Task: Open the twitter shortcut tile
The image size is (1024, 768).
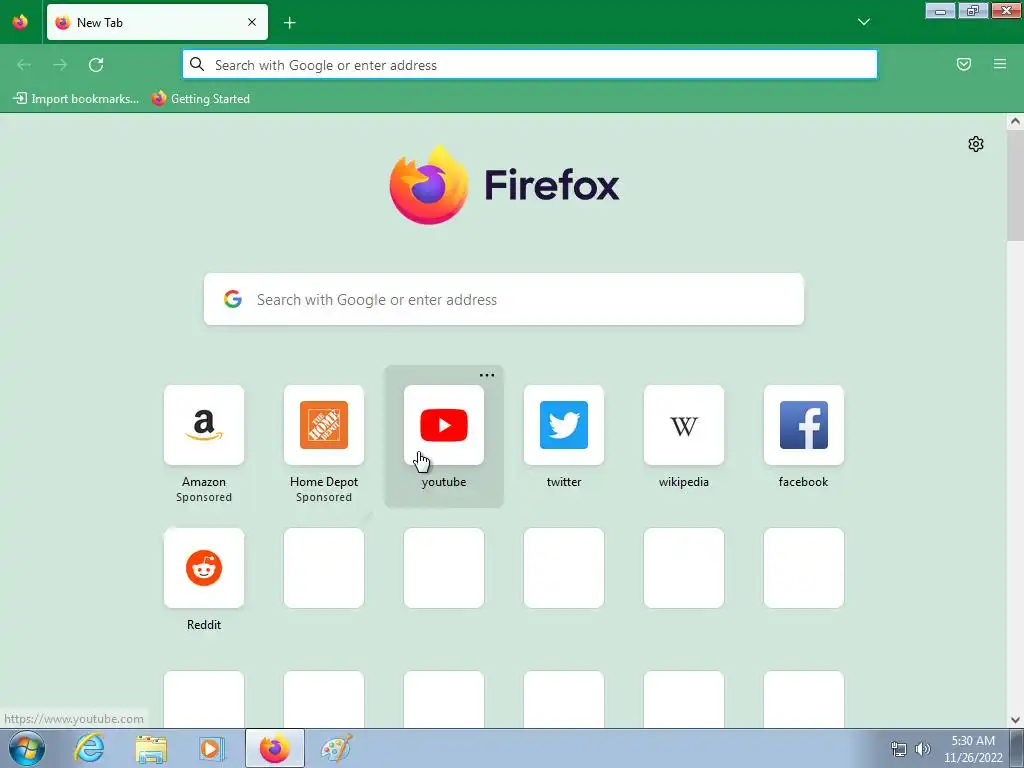Action: pos(564,425)
